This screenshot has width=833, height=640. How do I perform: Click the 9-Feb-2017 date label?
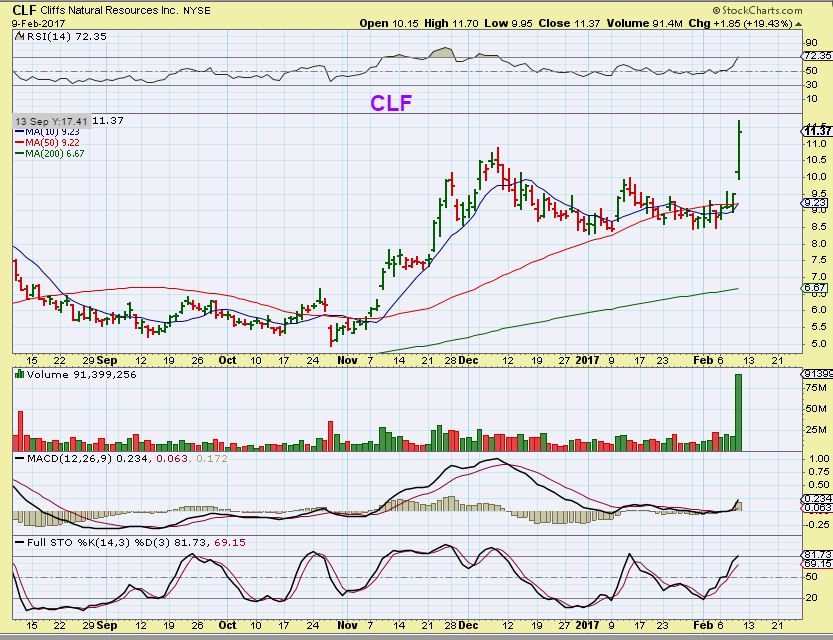tap(38, 23)
